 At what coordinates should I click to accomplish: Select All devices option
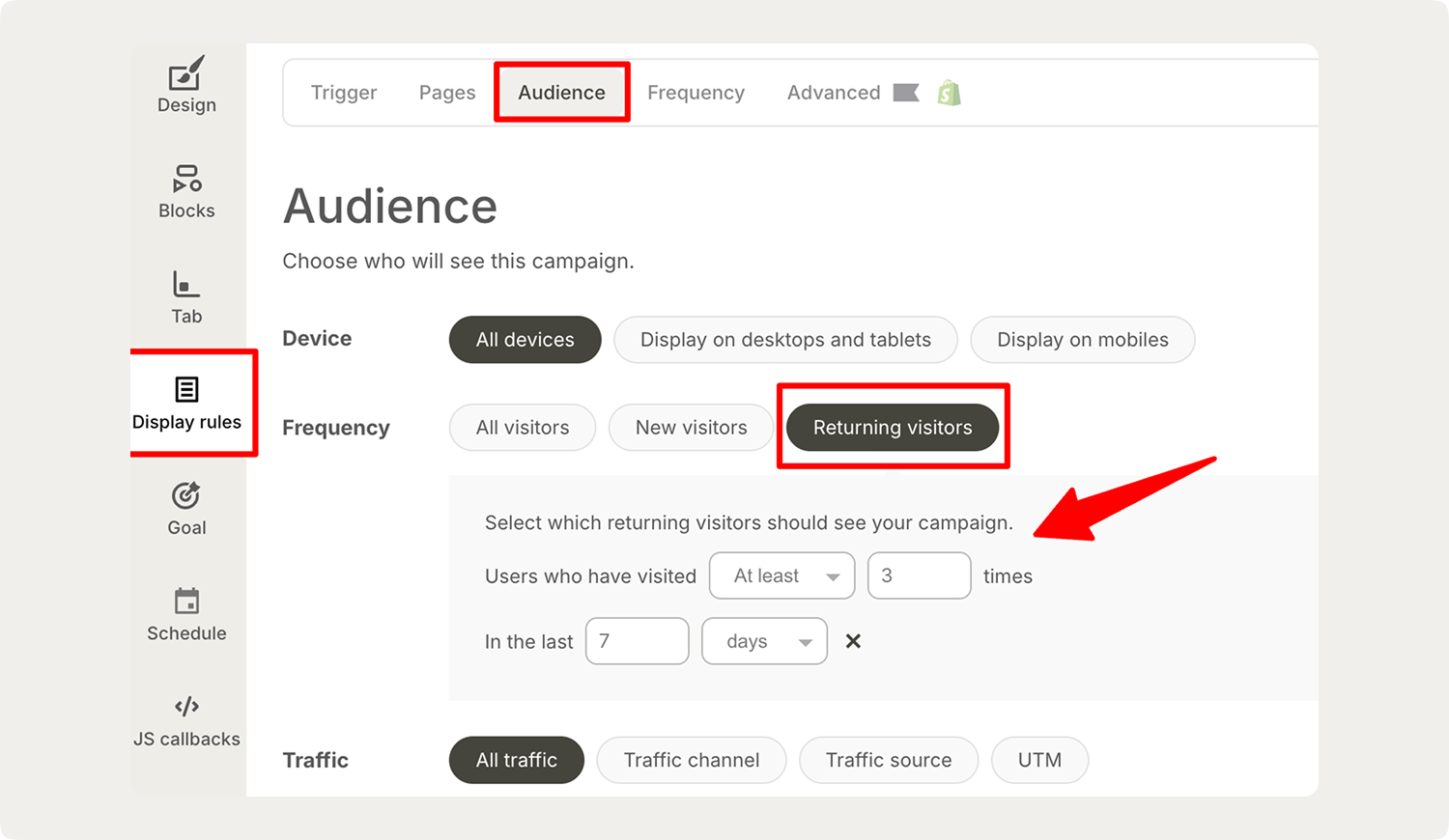(x=525, y=340)
